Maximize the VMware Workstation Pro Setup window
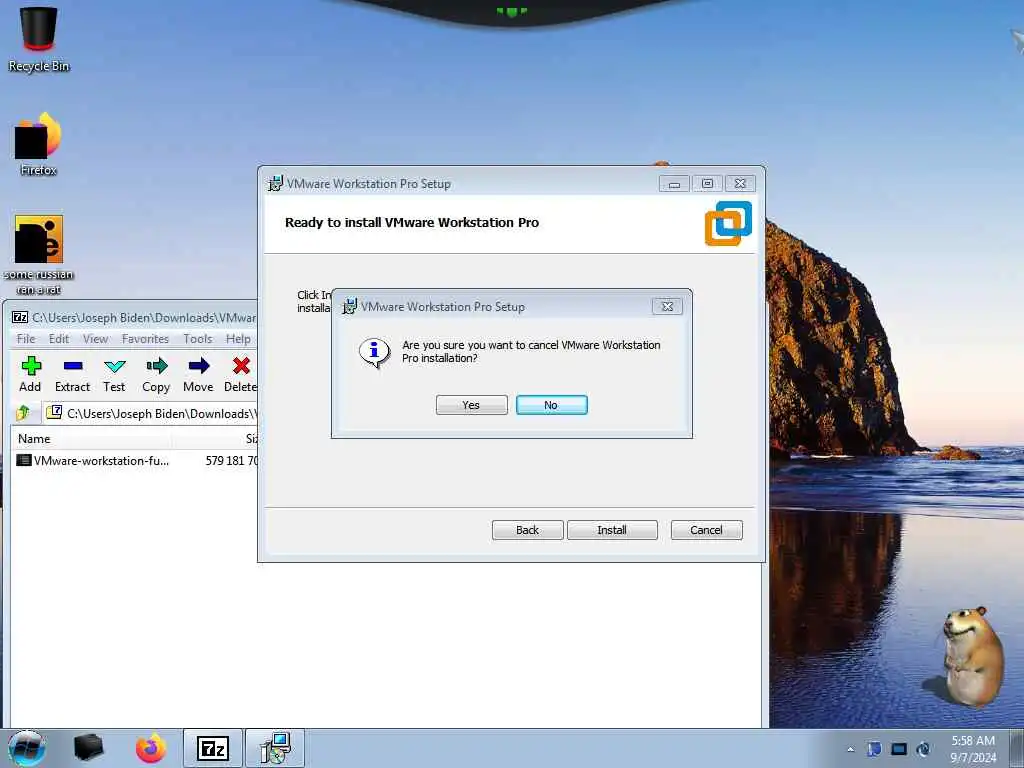 tap(707, 184)
